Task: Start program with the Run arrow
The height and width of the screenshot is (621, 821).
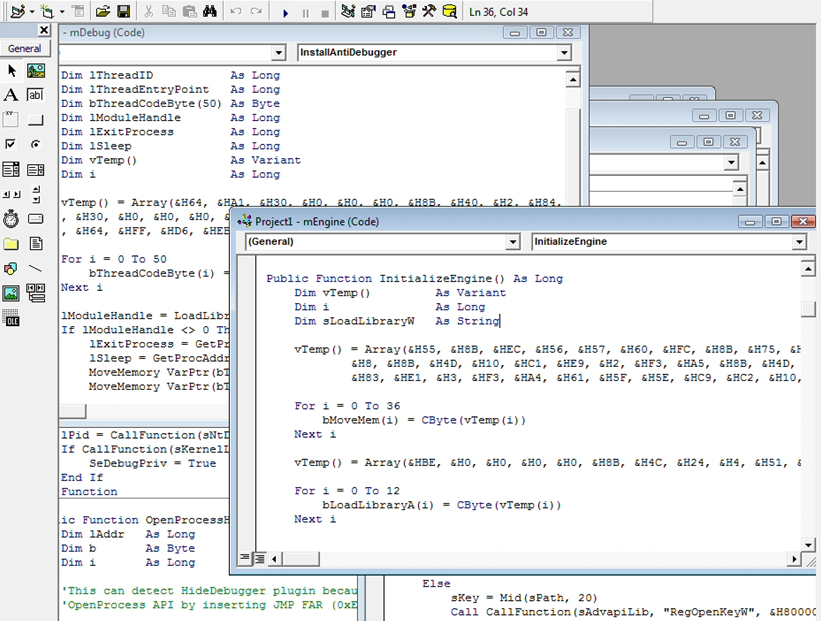Action: pyautogui.click(x=285, y=13)
